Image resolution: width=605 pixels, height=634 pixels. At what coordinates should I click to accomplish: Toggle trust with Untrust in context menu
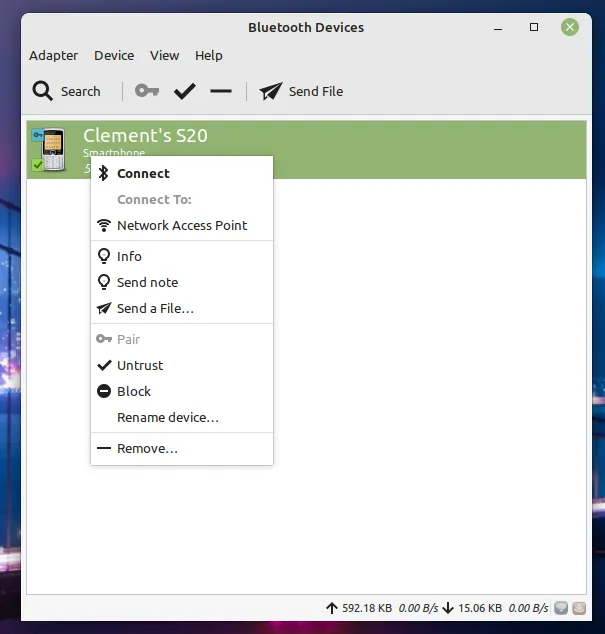[140, 365]
